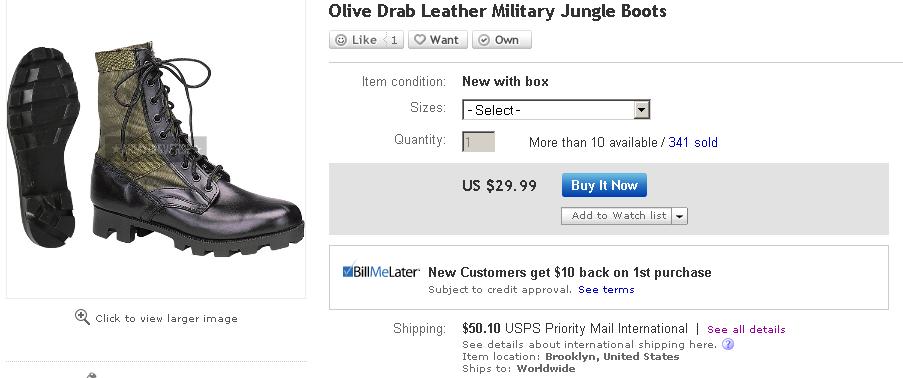
Task: Open the Sizes select dropdown
Action: point(556,109)
